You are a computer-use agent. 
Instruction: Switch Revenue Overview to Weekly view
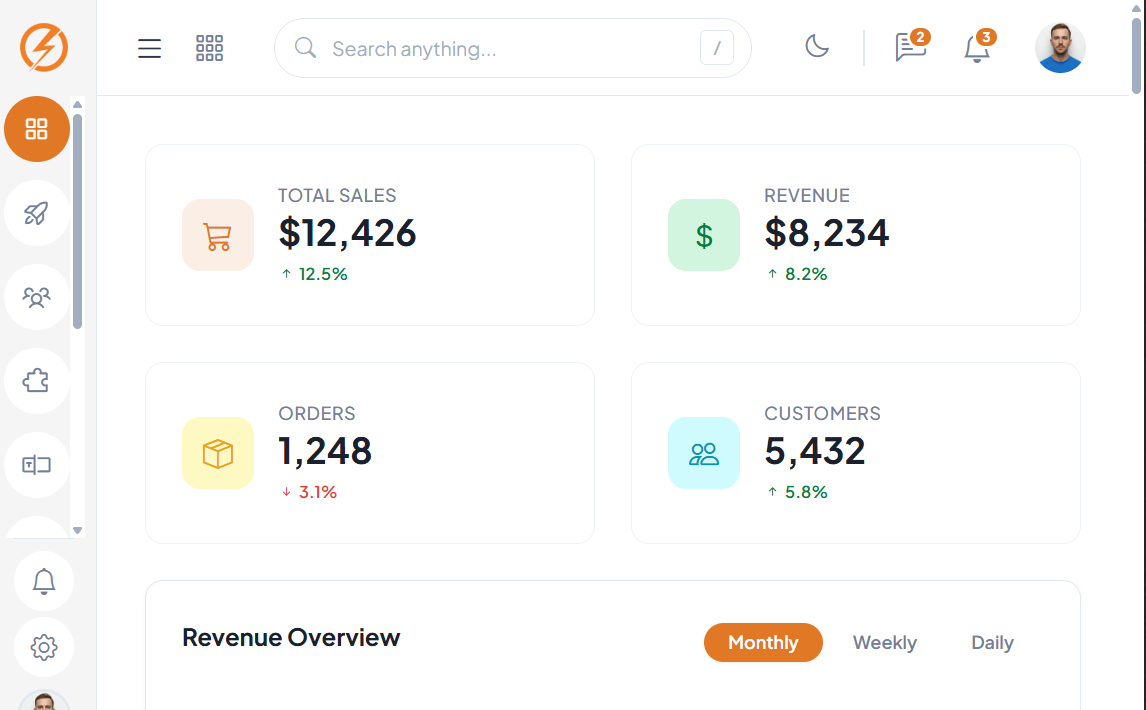point(884,642)
